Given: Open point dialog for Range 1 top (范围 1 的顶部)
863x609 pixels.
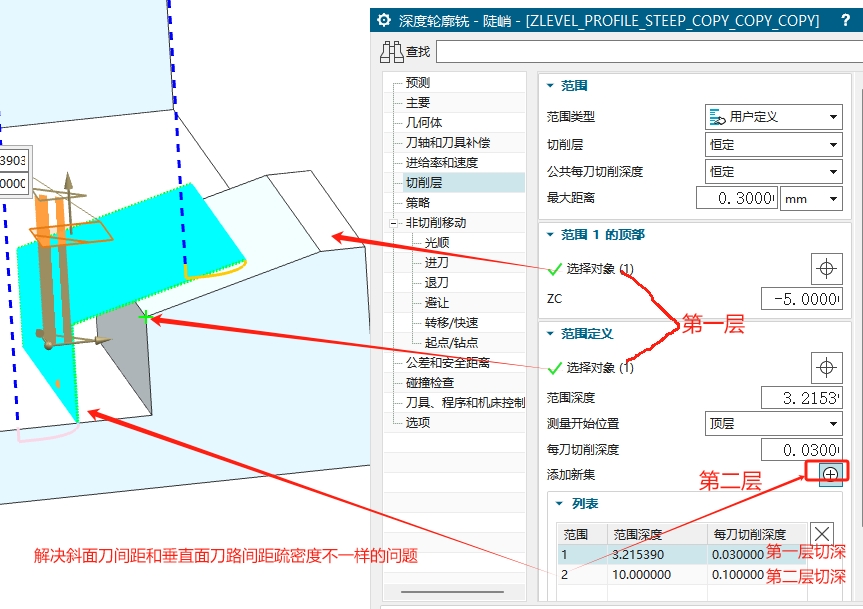Looking at the screenshot, I should click(826, 269).
